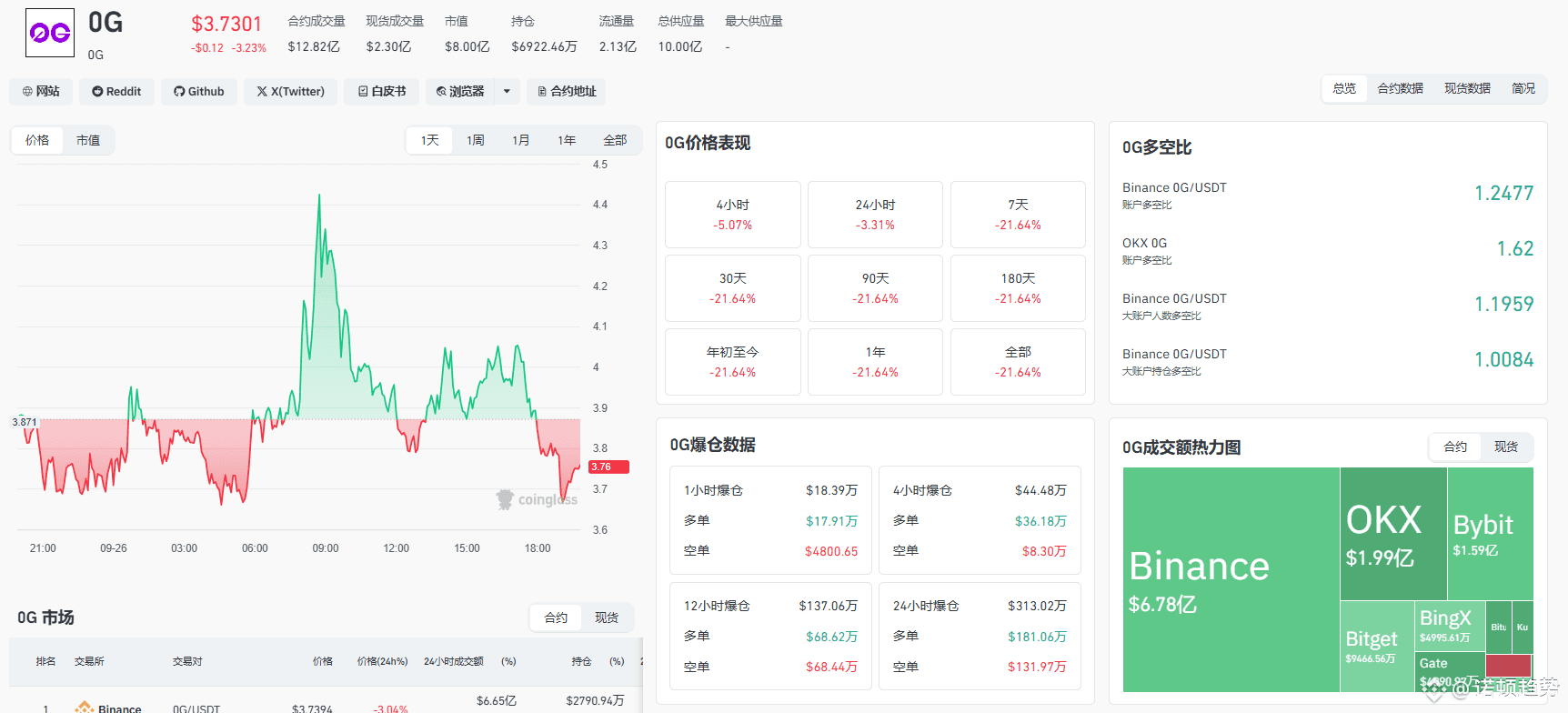
Task: Copy the 合约地址 contract address
Action: 567,91
